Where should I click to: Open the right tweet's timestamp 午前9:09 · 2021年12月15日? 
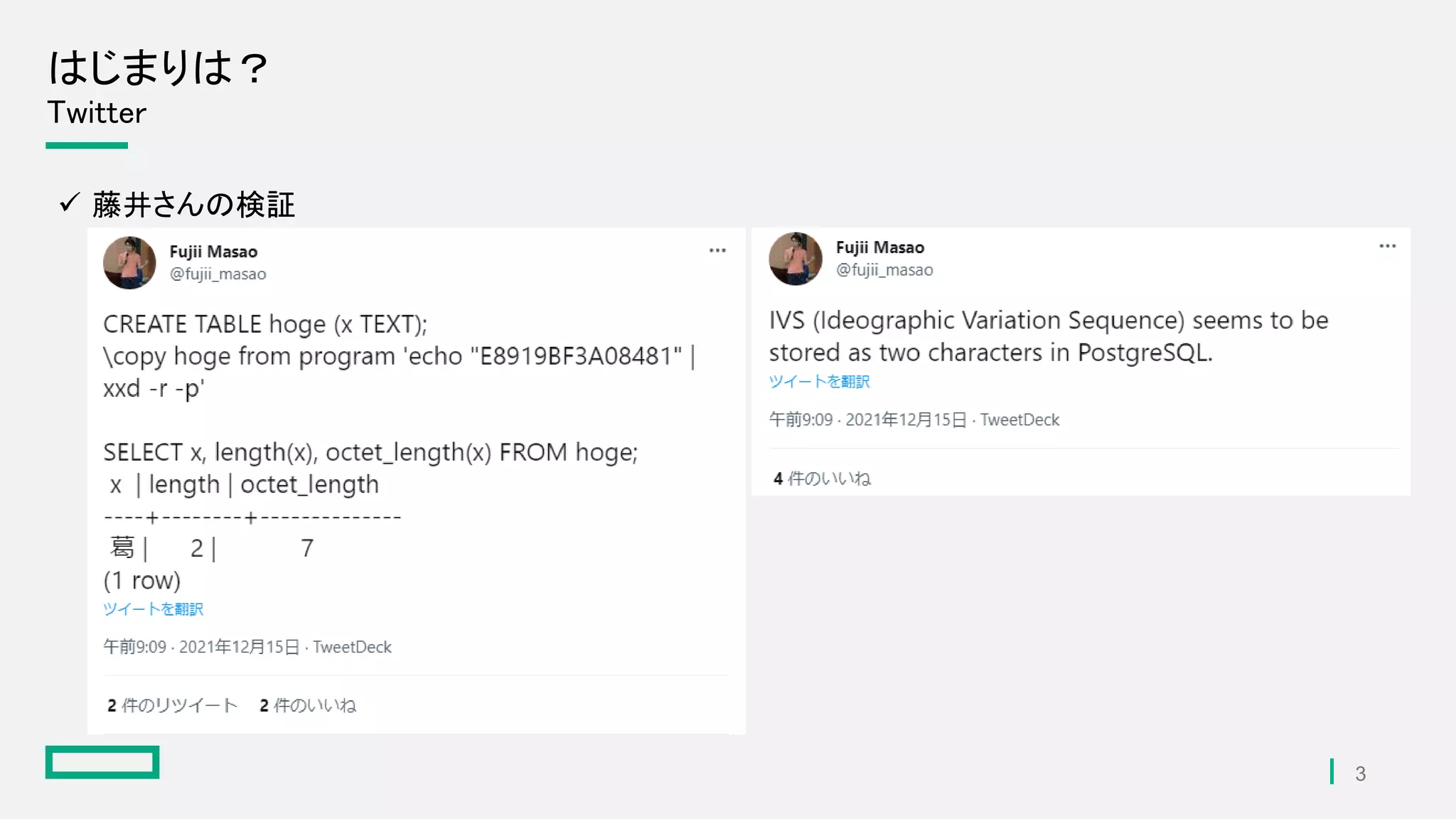[x=868, y=419]
